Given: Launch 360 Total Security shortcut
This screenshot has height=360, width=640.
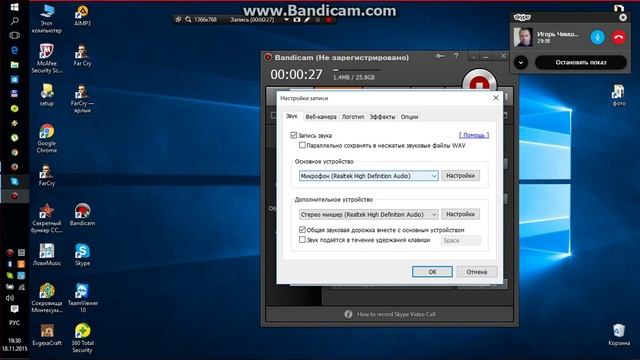Looking at the screenshot, I should pyautogui.click(x=82, y=338).
